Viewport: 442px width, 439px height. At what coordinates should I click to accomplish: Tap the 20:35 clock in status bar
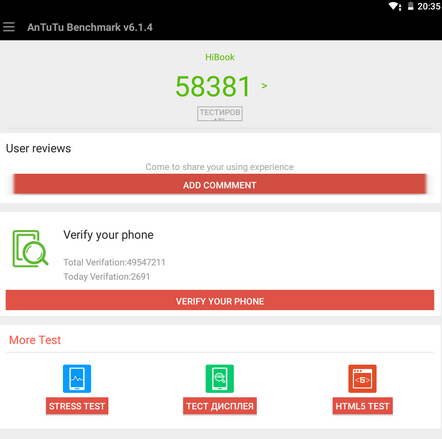pyautogui.click(x=429, y=6)
